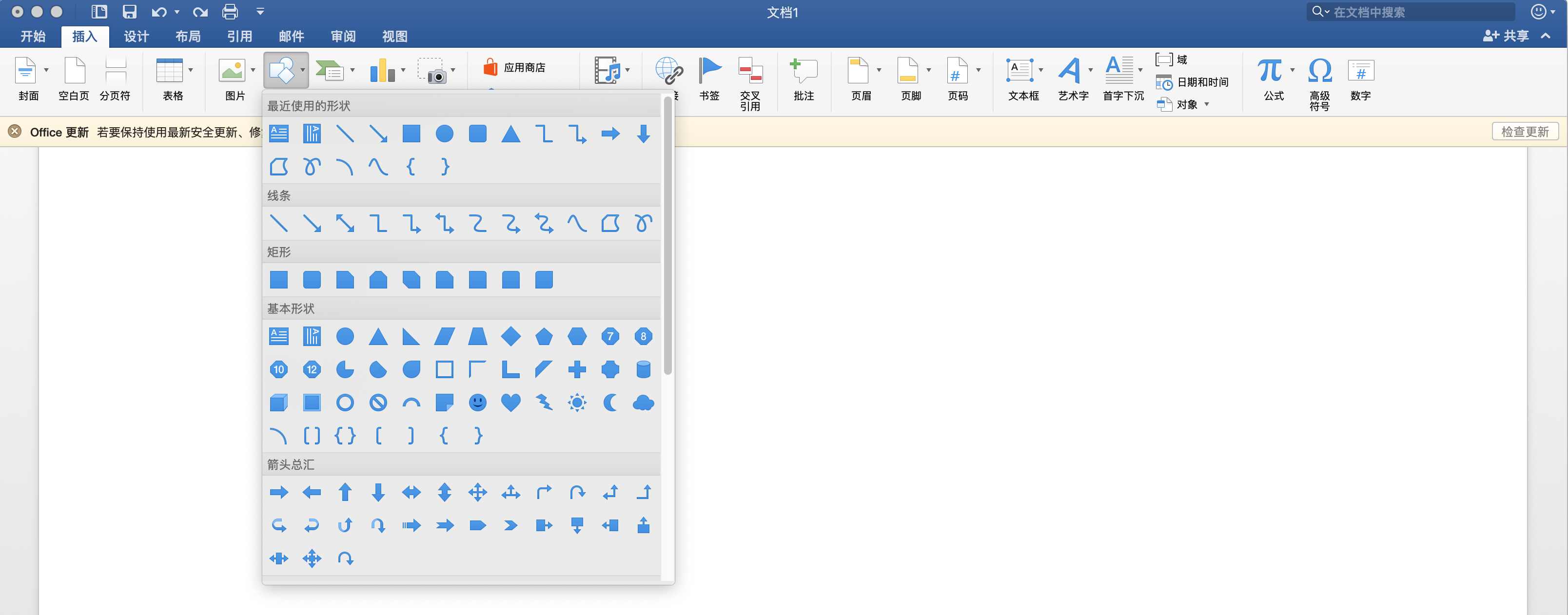Screen dimensions: 1568x615
Task: Expand the equation (公式) dropdown arrow
Action: click(x=1292, y=71)
